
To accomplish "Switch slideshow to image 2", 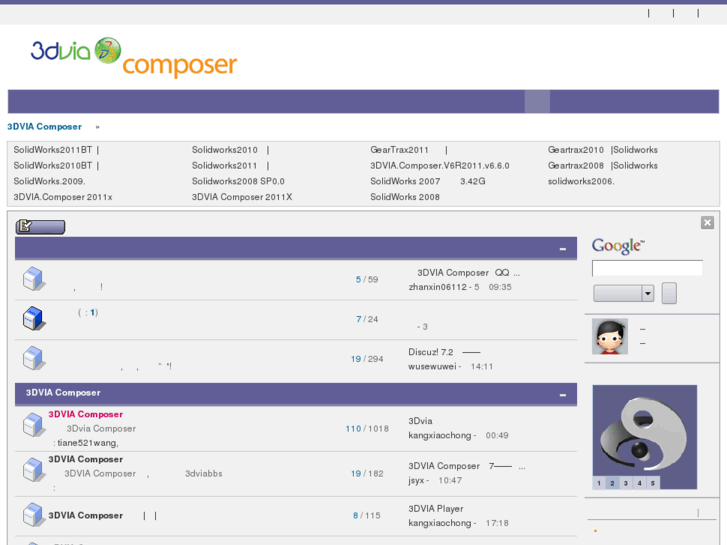I will coord(612,483).
